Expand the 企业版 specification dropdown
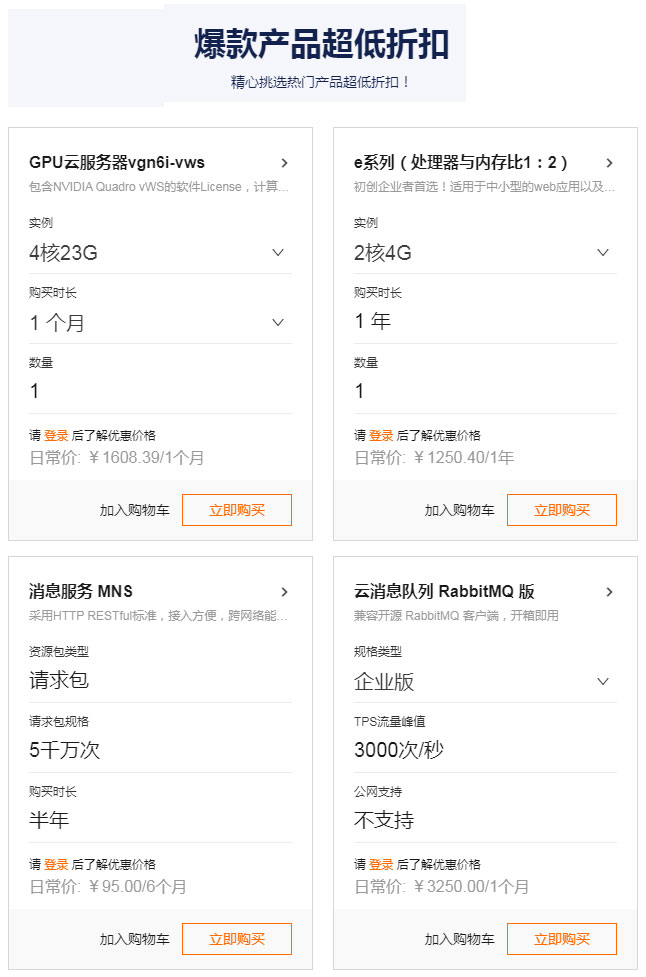Viewport: 646px width, 977px height. click(x=485, y=682)
